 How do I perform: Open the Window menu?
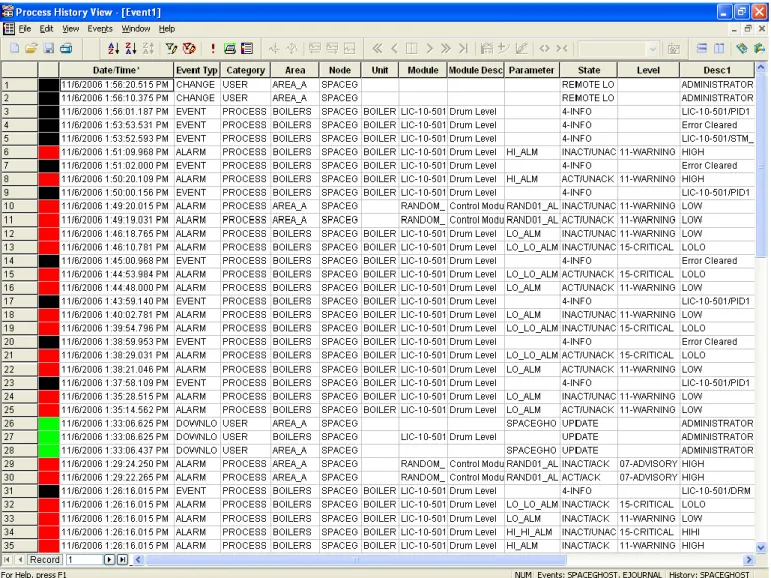(136, 29)
